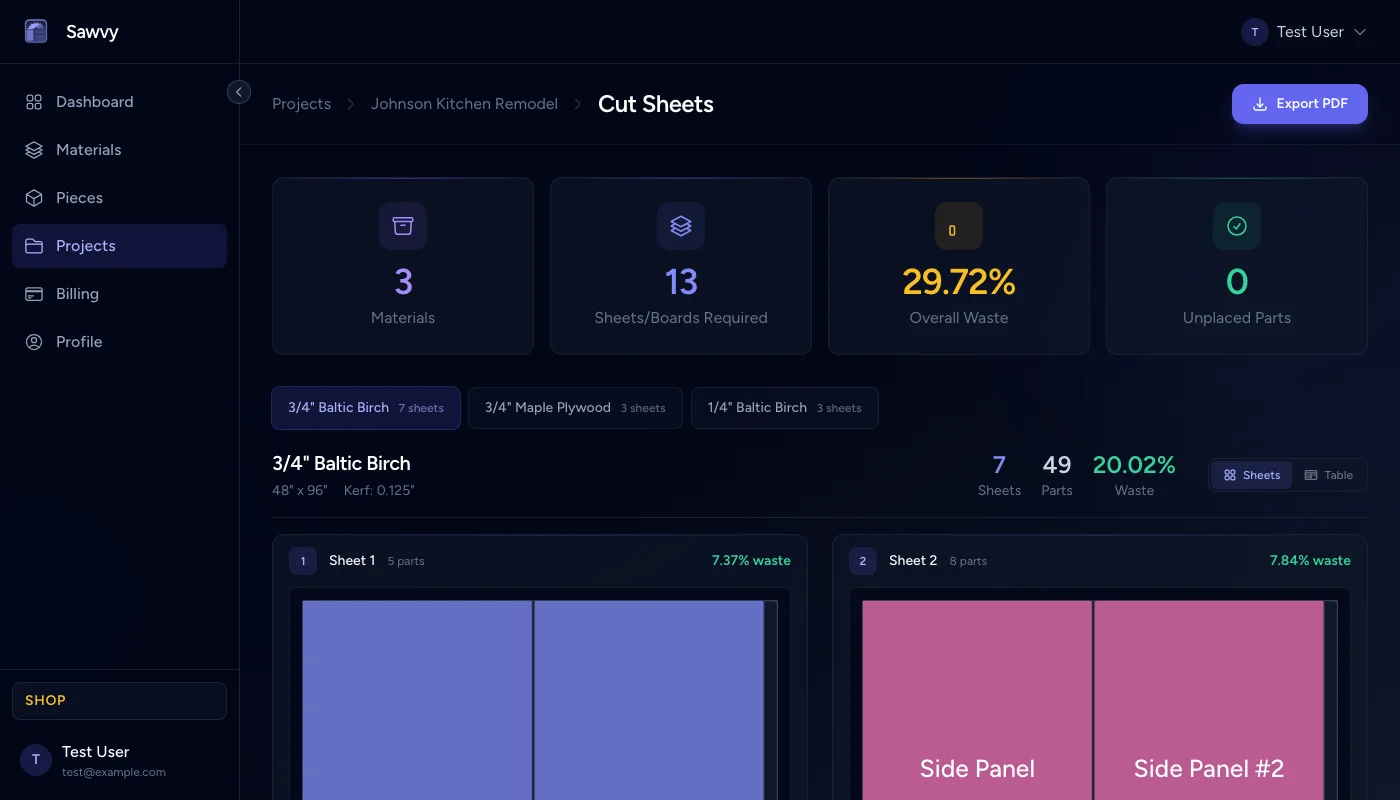Collapse the sidebar with the chevron button
1400x800 pixels.
coord(239,92)
